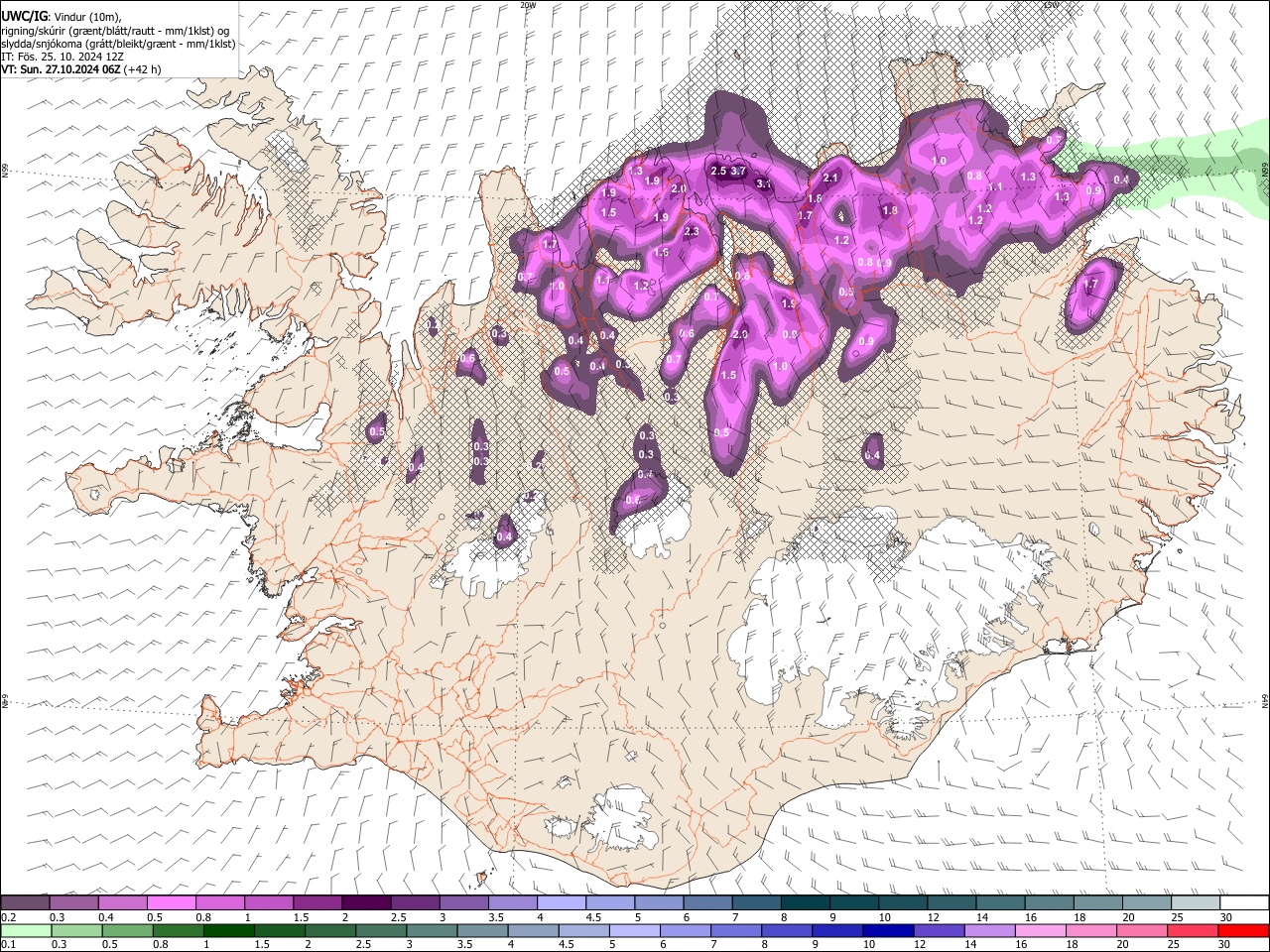Click the bright pink 0.5 swatch in top legend row

pos(171,902)
